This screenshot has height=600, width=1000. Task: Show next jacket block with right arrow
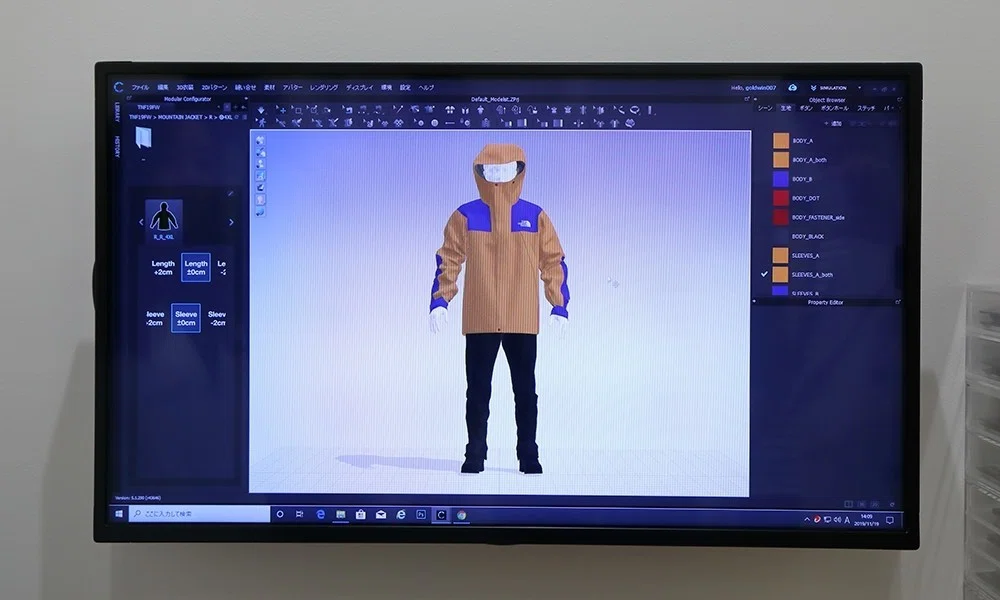pos(231,223)
